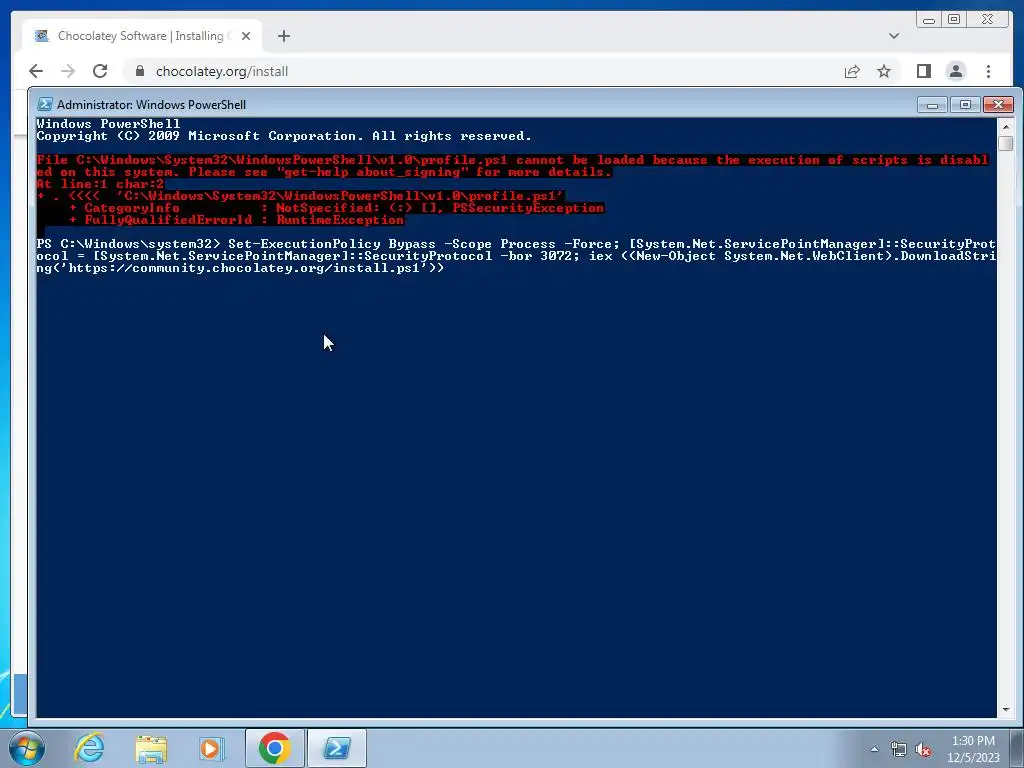Reload the chocolatey.org page
Image resolution: width=1024 pixels, height=768 pixels.
click(x=100, y=71)
